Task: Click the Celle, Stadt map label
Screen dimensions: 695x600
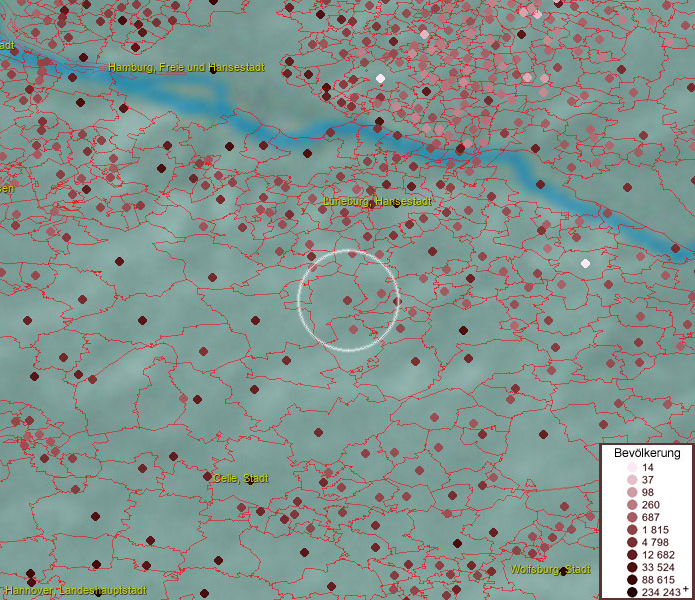Action: tap(241, 479)
